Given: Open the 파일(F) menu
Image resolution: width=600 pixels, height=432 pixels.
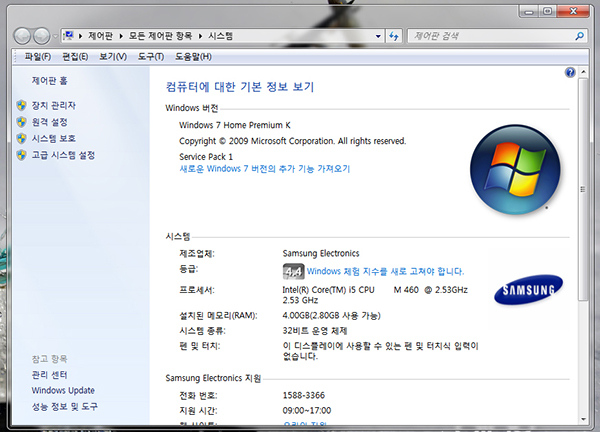Looking at the screenshot, I should coord(38,57).
